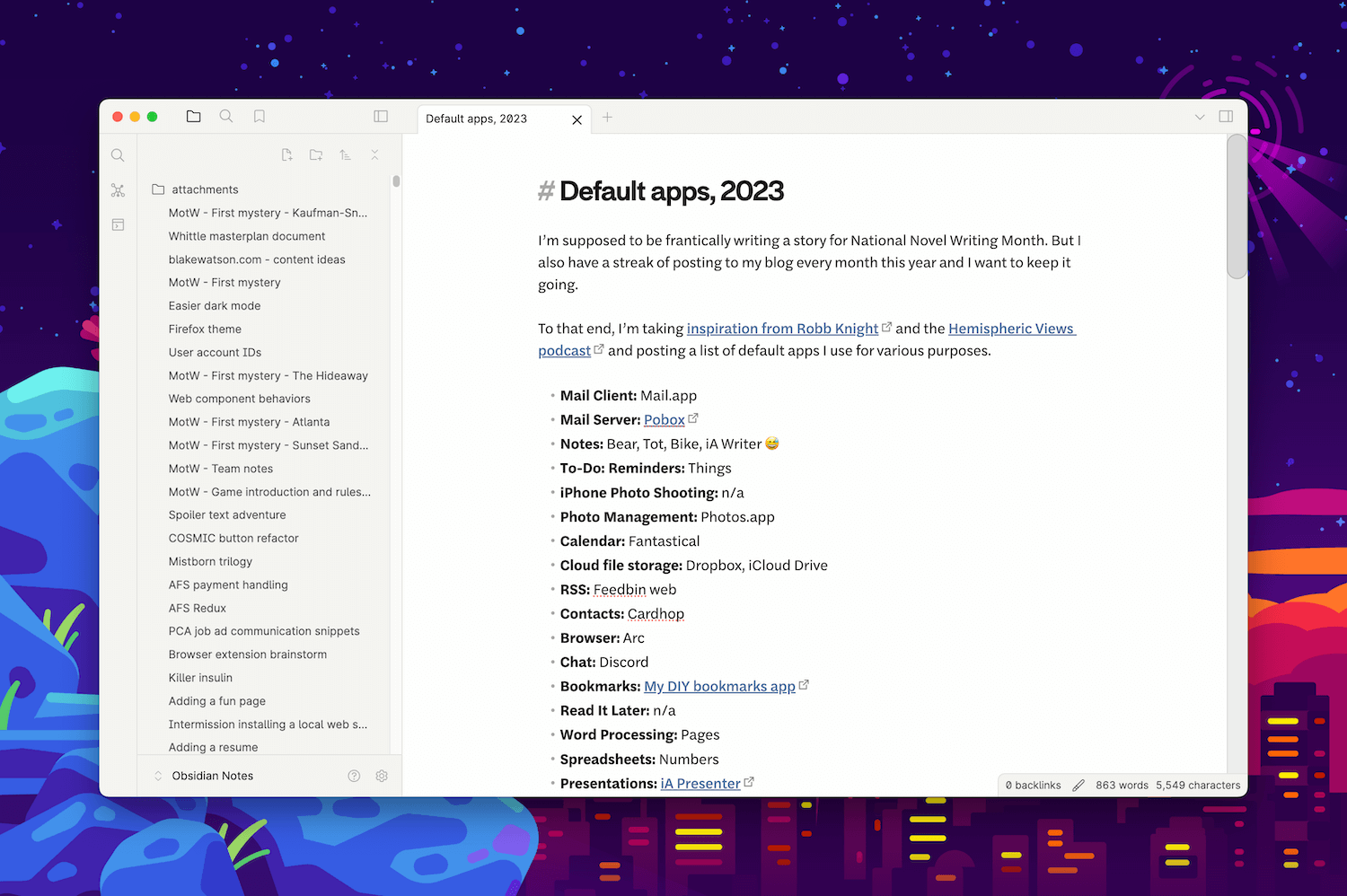Toggle editing mode with the pencil icon
The height and width of the screenshot is (896, 1347).
(1078, 785)
